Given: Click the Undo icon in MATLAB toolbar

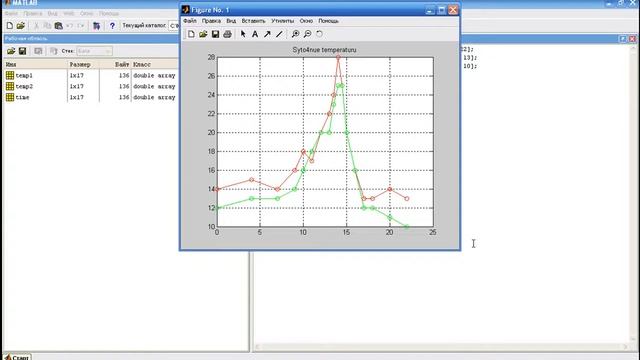Looking at the screenshot, I should coord(69,26).
